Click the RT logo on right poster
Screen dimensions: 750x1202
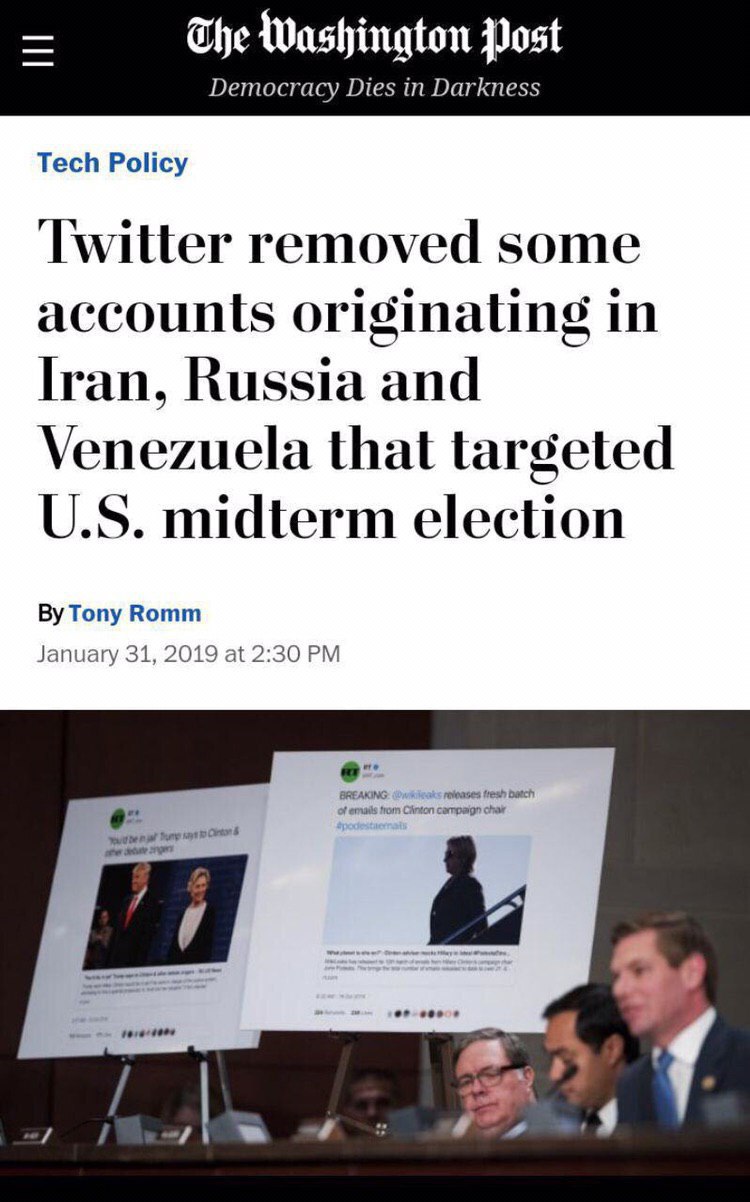pyautogui.click(x=349, y=771)
